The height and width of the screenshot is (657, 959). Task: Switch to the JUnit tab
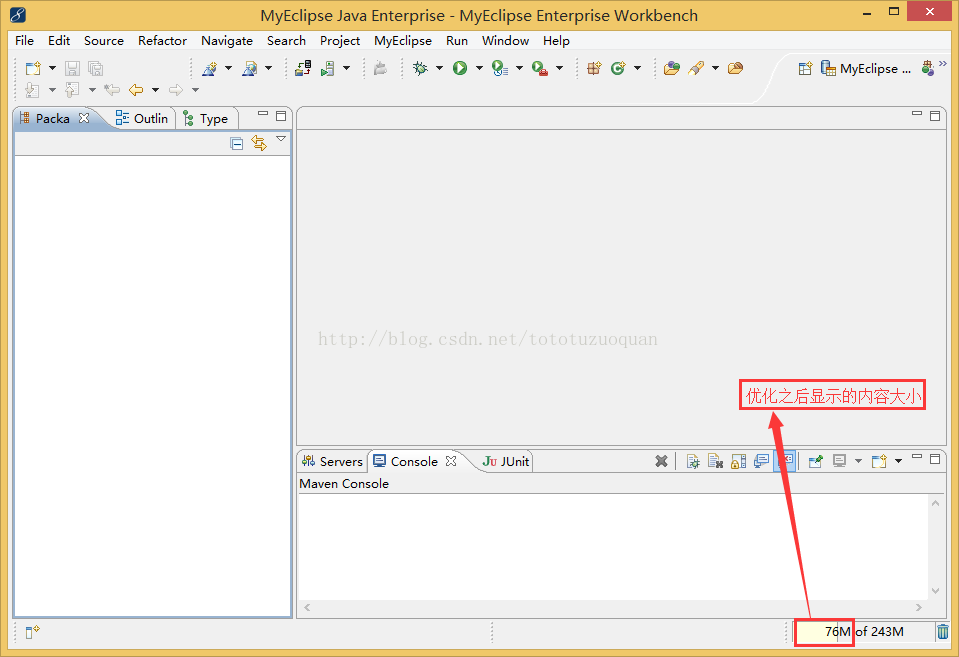506,461
